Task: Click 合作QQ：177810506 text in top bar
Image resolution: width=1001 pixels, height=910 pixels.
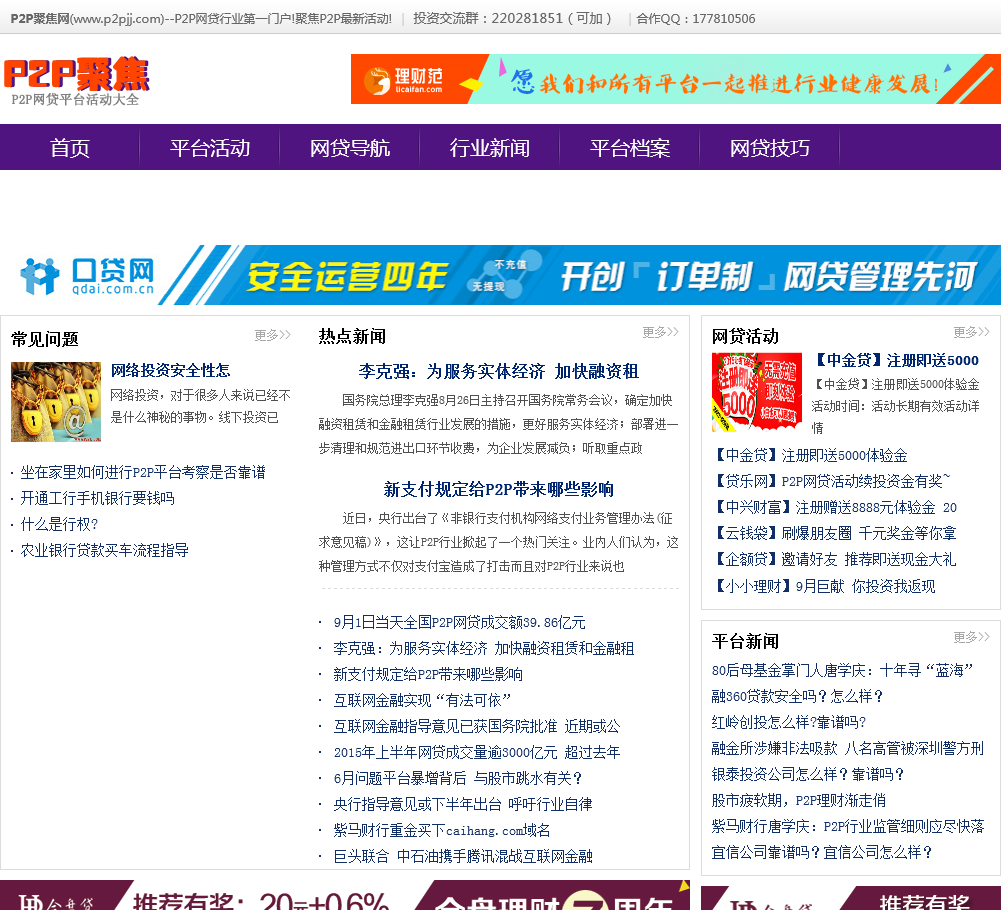Action: (x=696, y=19)
